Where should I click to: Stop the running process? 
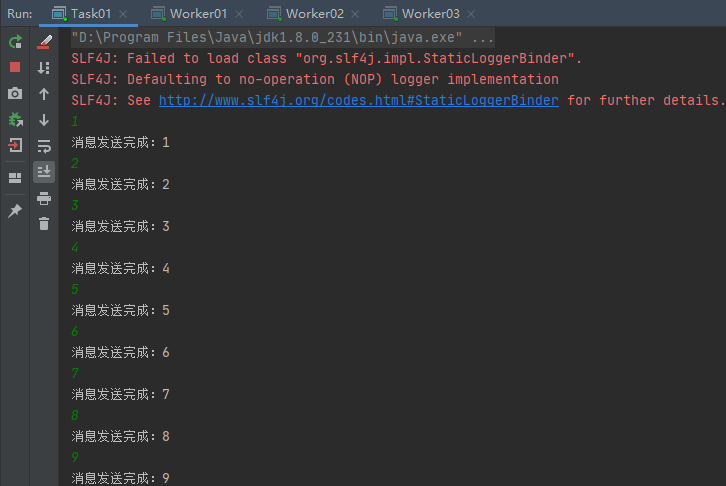coord(15,67)
